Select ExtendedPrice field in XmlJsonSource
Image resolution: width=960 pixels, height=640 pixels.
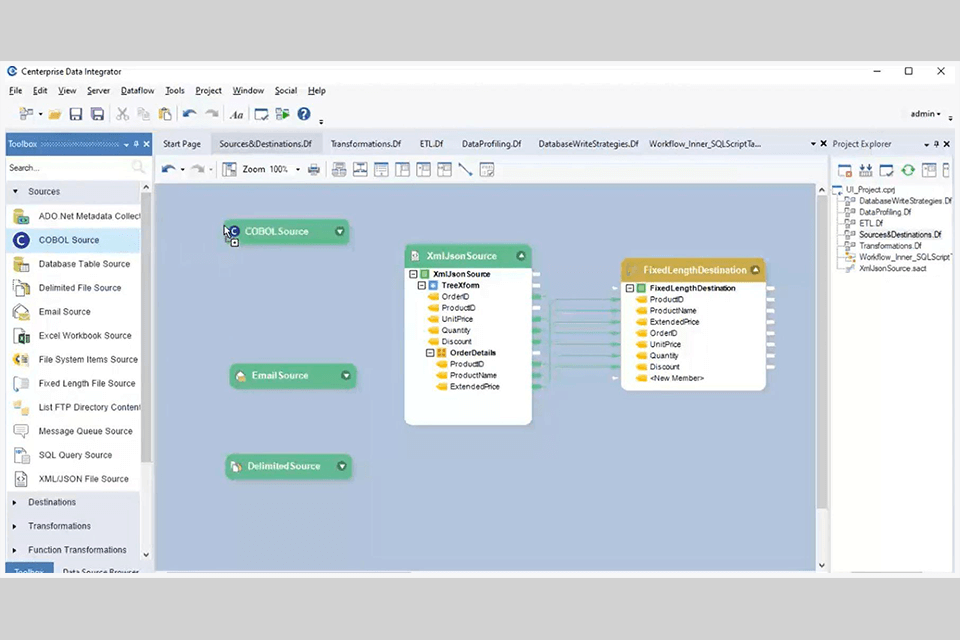tap(474, 386)
